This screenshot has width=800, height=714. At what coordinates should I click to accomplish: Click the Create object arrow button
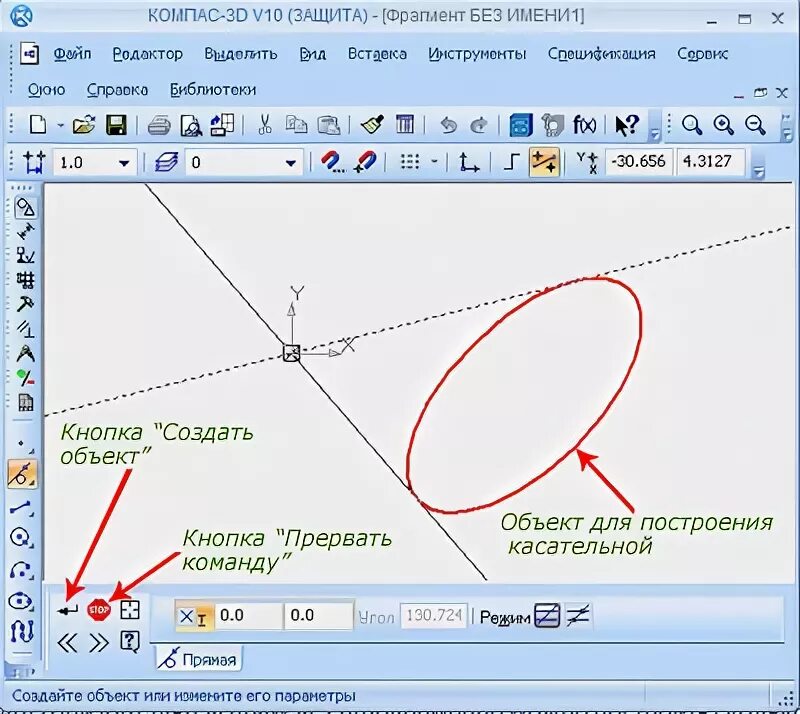pyautogui.click(x=67, y=609)
